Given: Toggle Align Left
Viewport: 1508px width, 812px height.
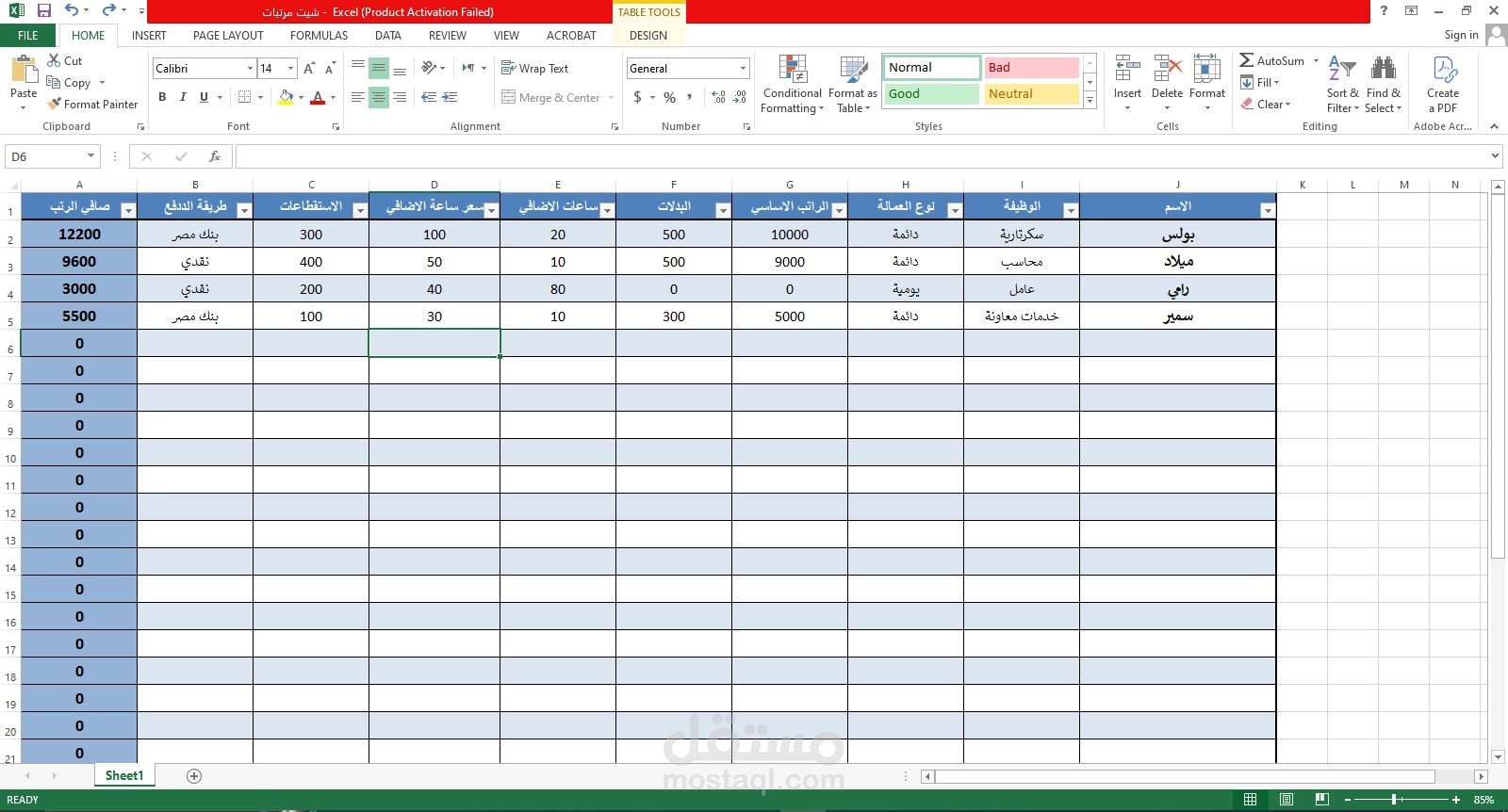Looking at the screenshot, I should [x=358, y=97].
